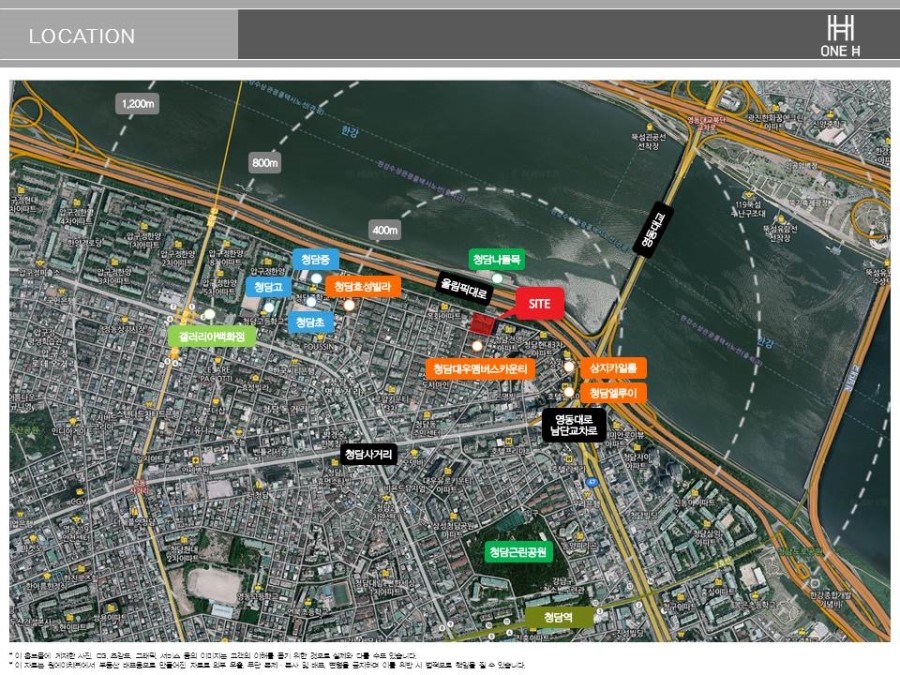Viewport: 900px width, 675px height.
Task: Click the 영동대교 bridge label
Action: [x=653, y=230]
